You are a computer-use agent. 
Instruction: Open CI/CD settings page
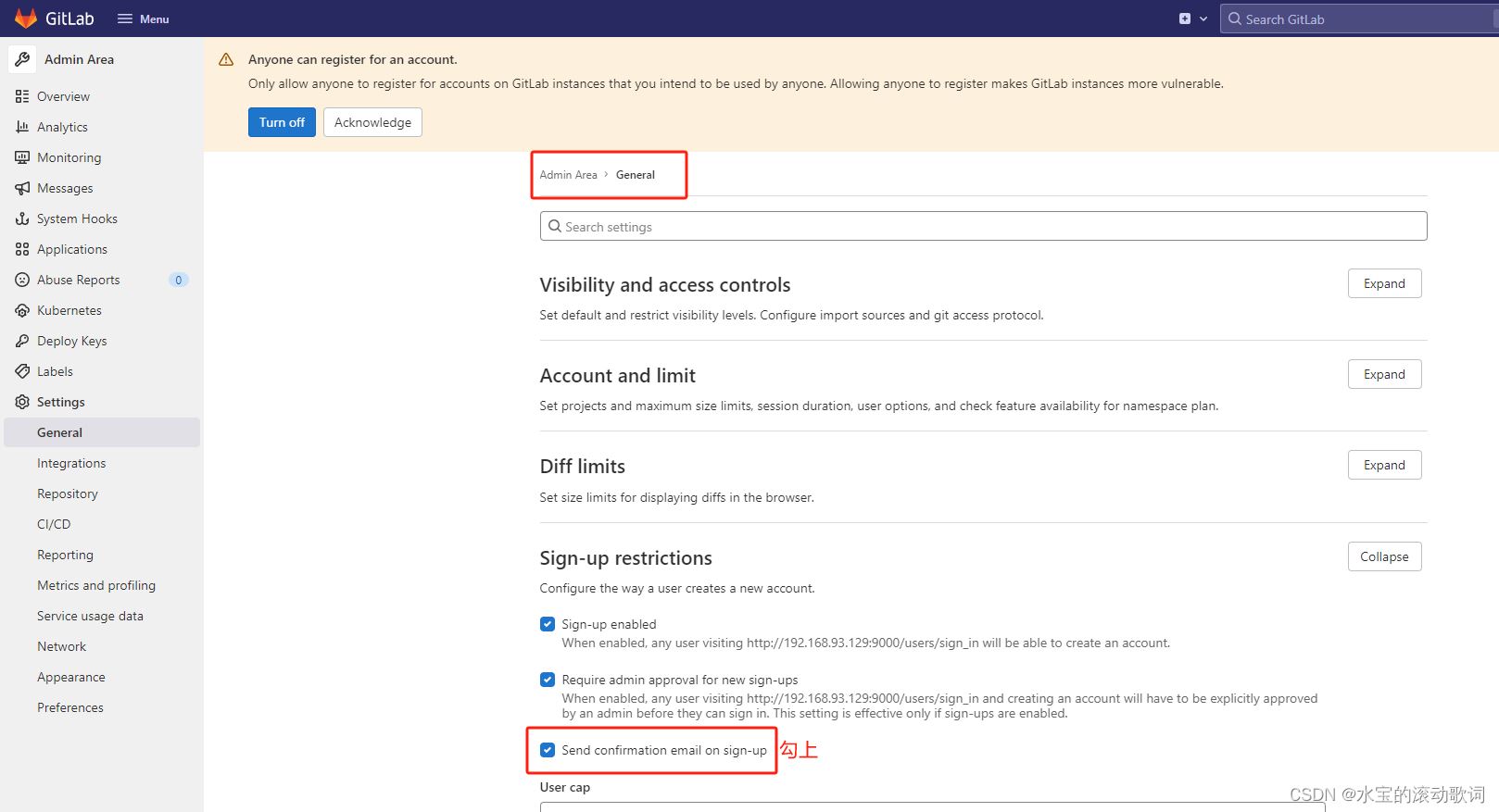pos(54,524)
